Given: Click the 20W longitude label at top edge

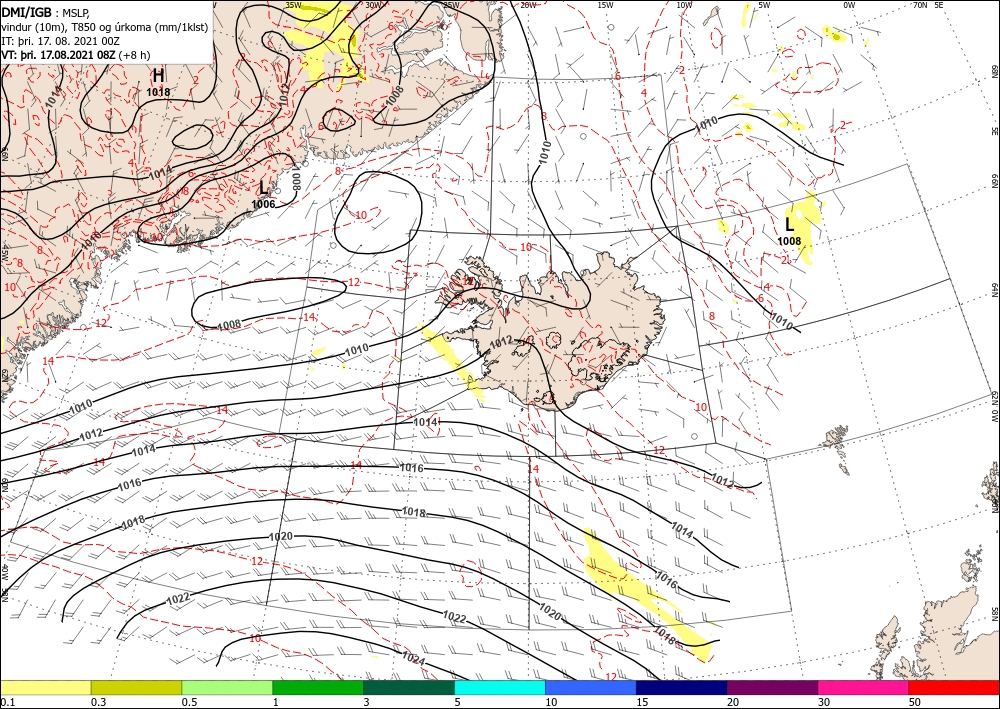Looking at the screenshot, I should coord(528,5).
